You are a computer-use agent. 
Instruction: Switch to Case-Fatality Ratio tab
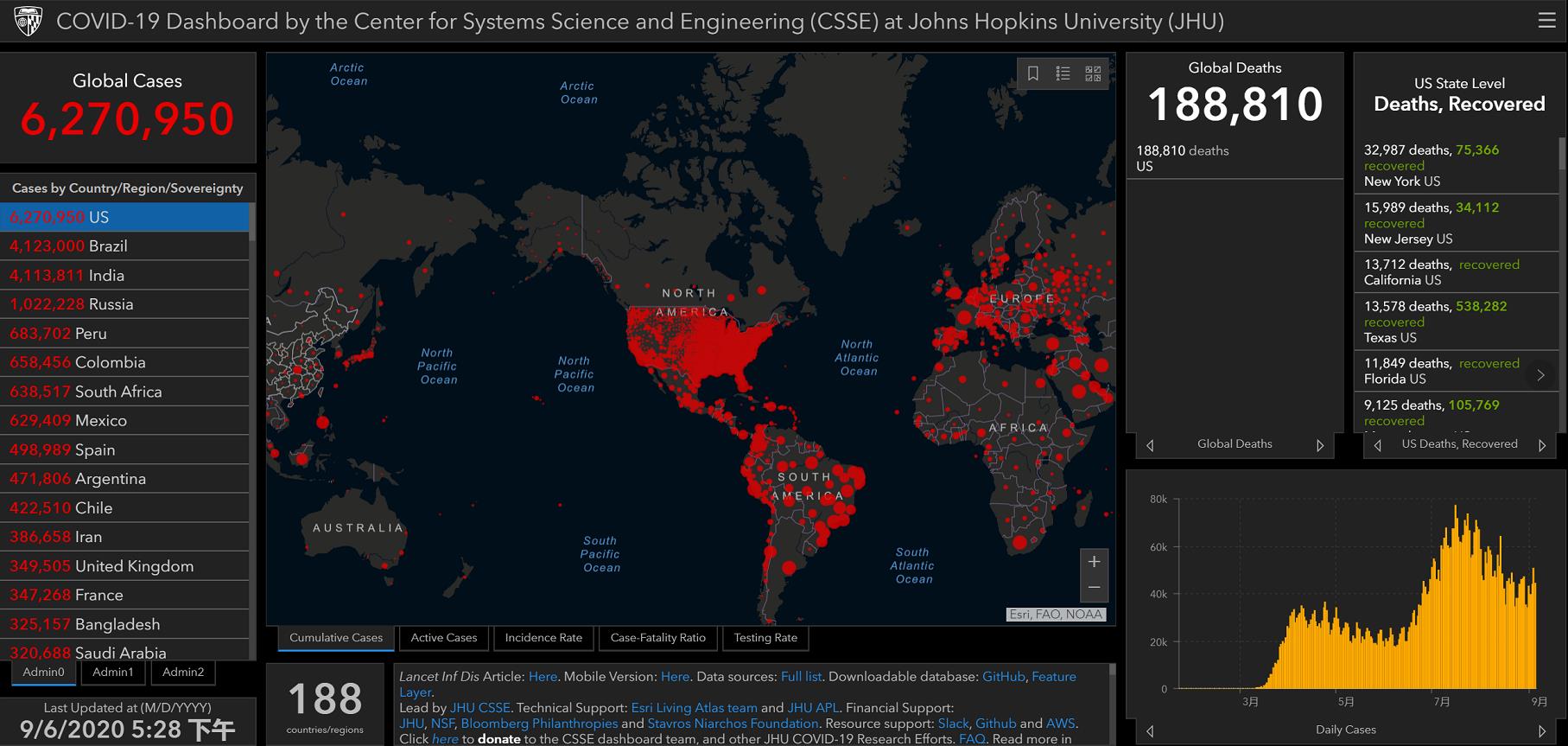[x=658, y=638]
